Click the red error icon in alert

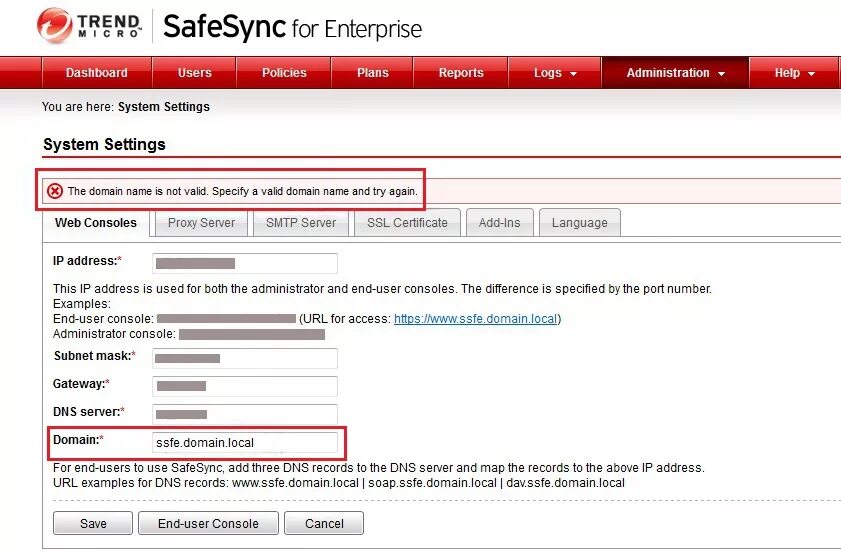55,191
